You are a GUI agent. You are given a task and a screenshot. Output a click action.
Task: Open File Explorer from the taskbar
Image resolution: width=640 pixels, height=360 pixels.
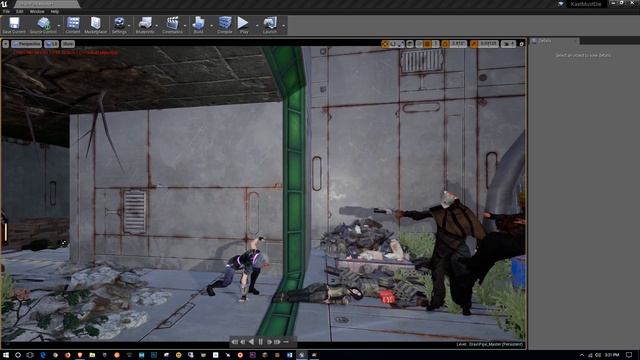92,355
